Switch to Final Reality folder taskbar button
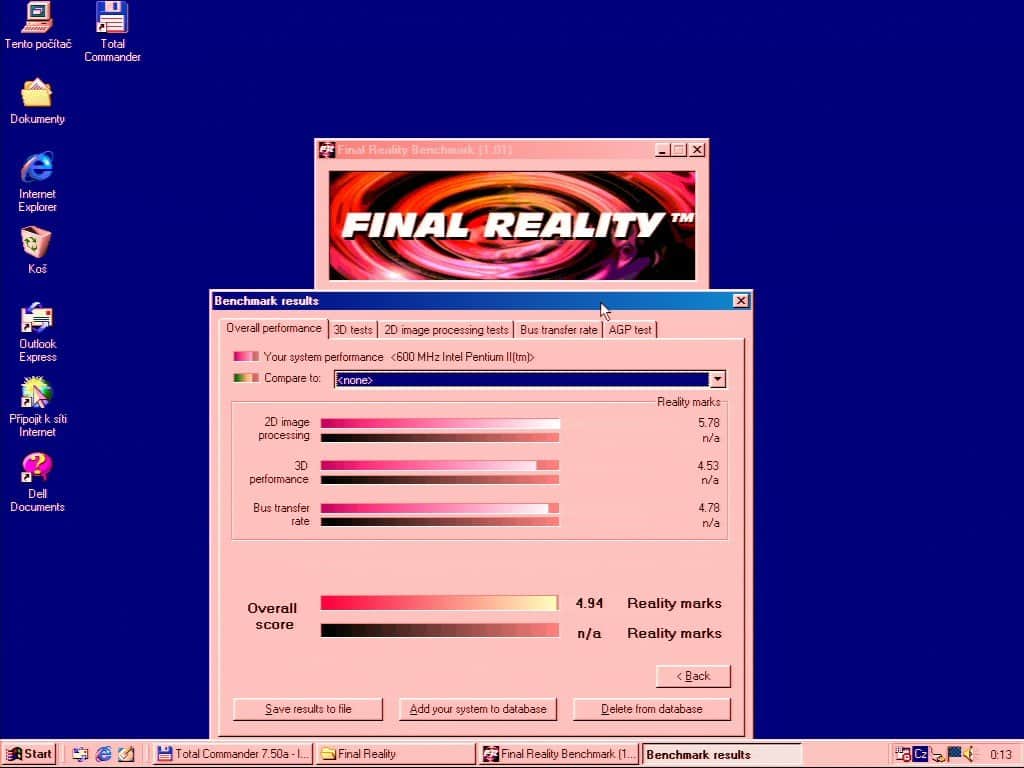This screenshot has width=1024, height=768. [x=396, y=754]
